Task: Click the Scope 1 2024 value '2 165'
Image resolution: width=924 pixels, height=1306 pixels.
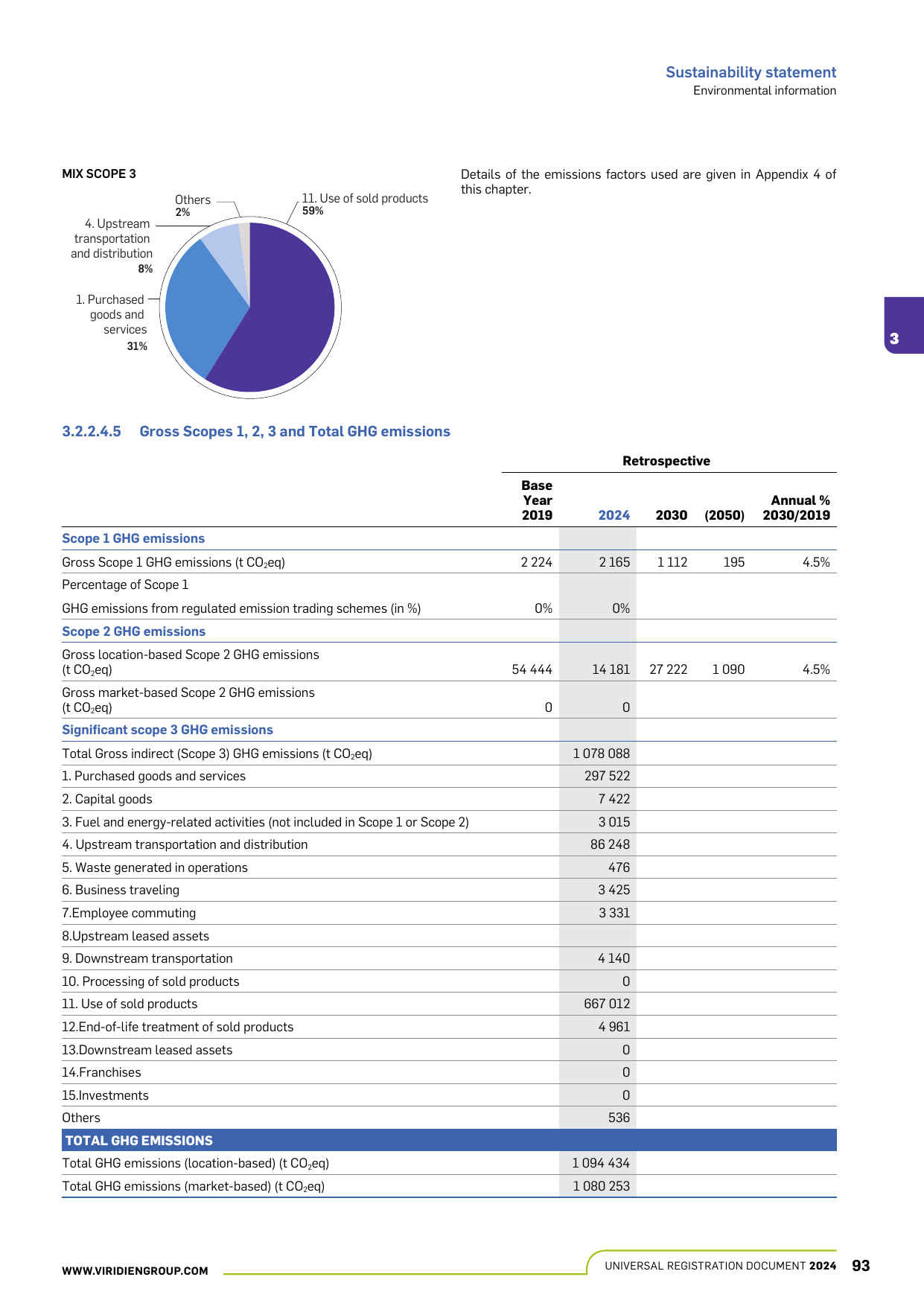Action: pos(614,562)
